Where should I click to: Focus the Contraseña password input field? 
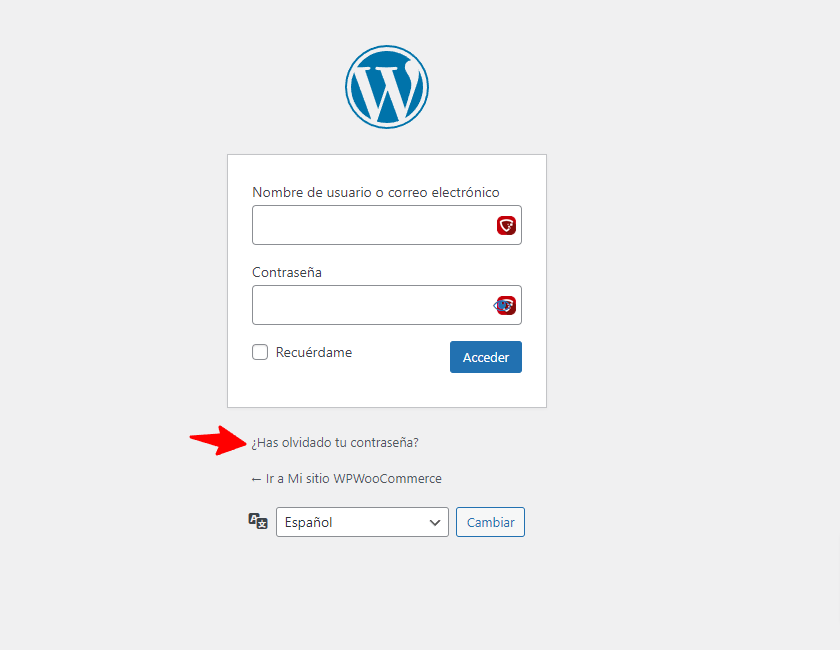pos(387,305)
